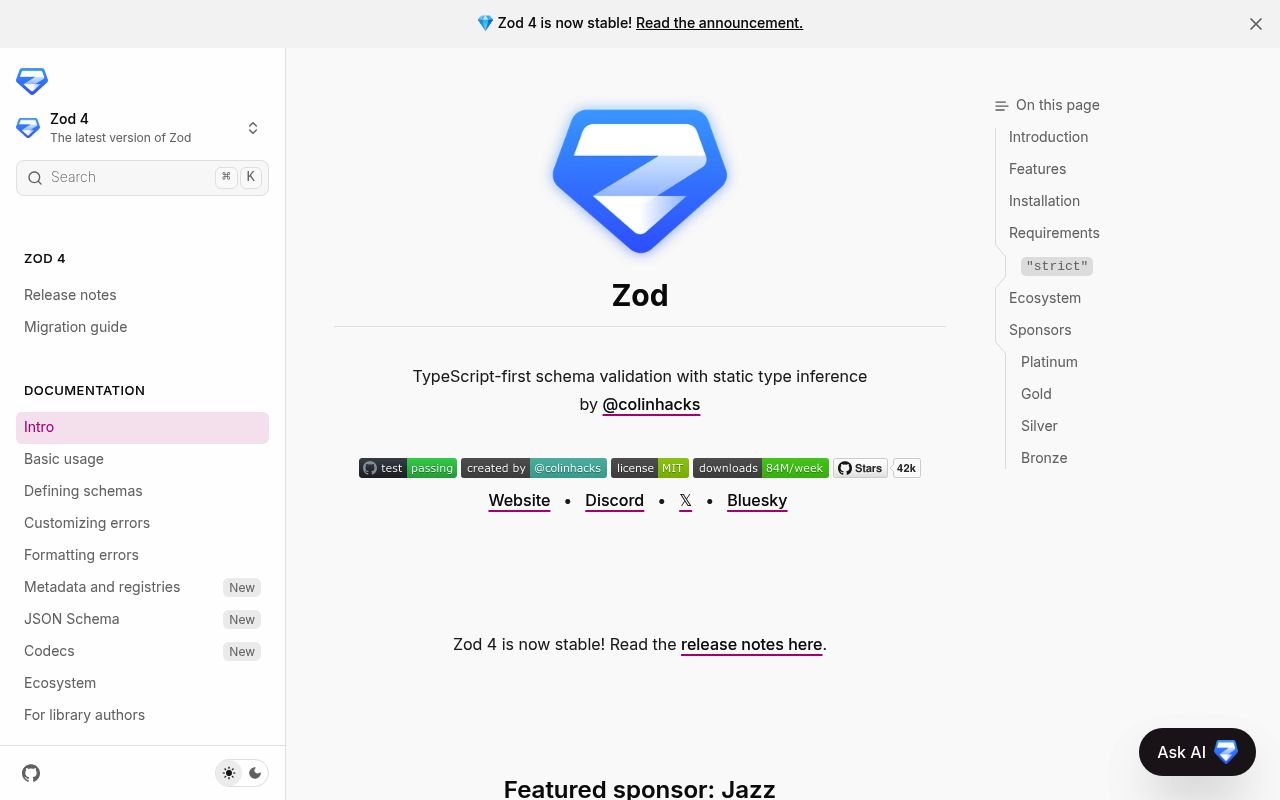Click the GitHub Stars badge
The width and height of the screenshot is (1280, 800).
pos(876,468)
